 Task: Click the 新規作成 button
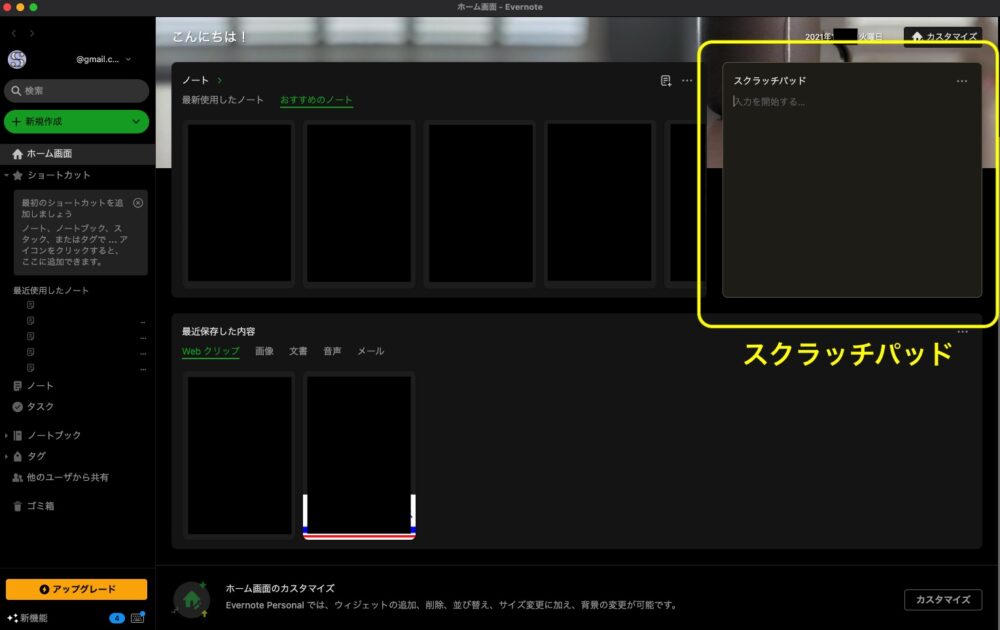pos(77,121)
